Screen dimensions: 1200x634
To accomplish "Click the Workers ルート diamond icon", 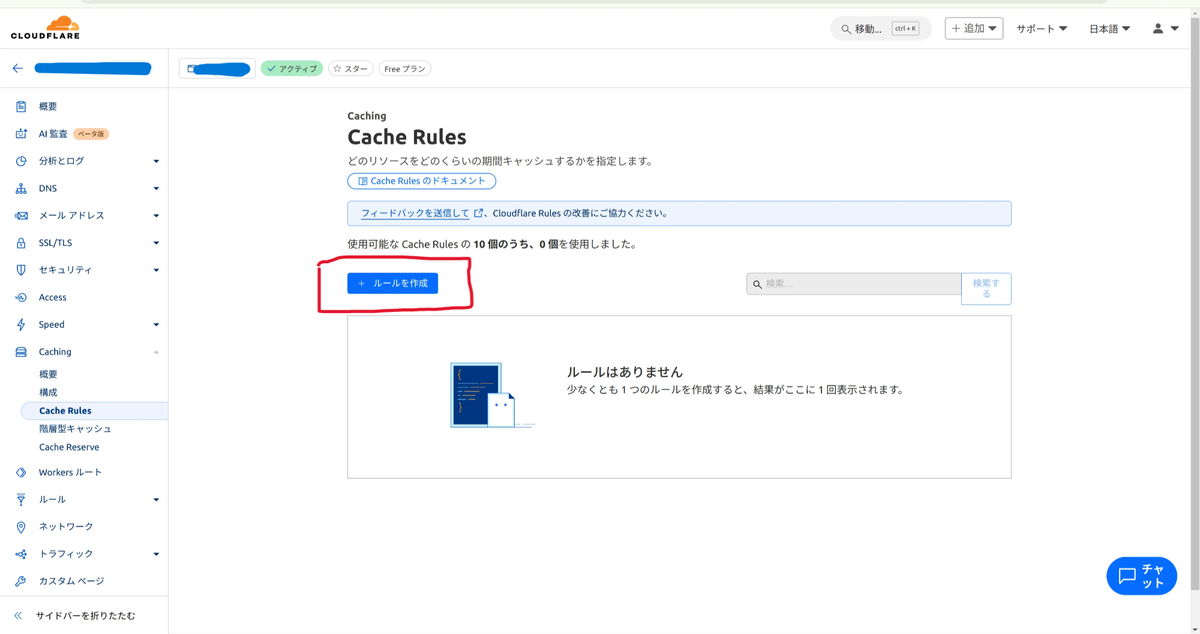I will pos(21,472).
